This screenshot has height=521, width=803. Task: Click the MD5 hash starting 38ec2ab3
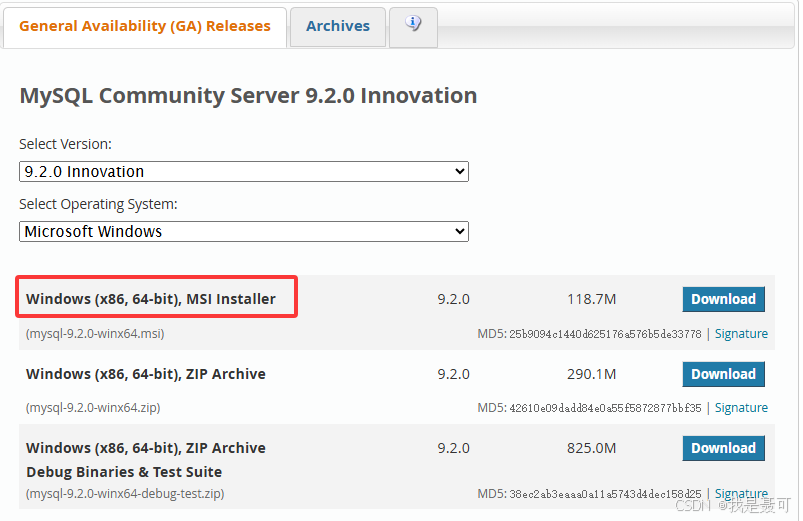(x=605, y=494)
